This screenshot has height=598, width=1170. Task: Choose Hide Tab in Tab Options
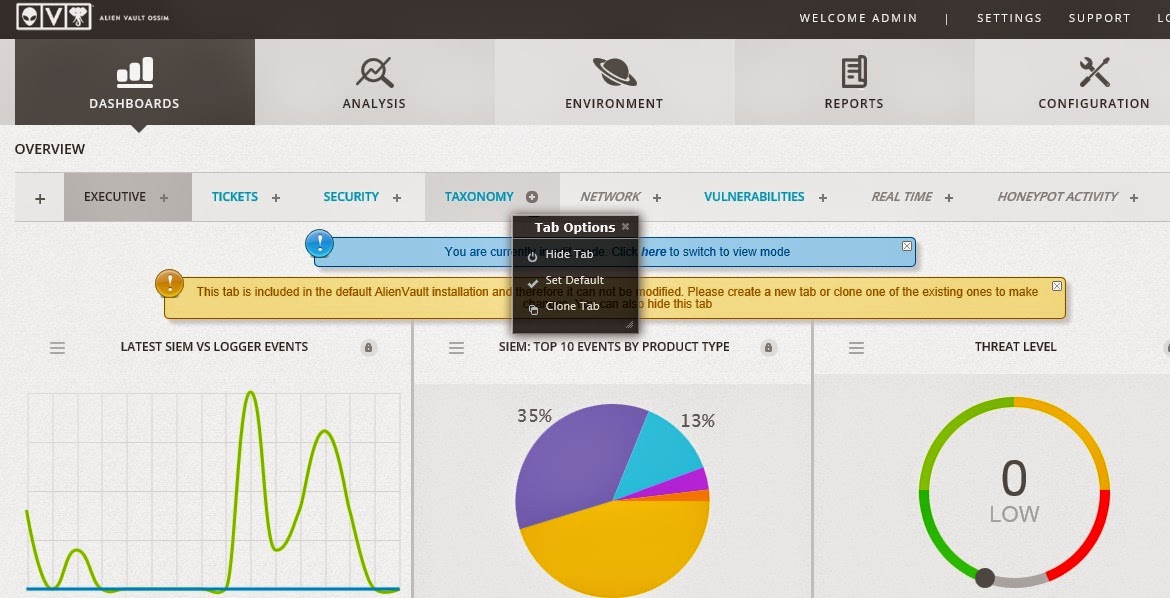(569, 254)
